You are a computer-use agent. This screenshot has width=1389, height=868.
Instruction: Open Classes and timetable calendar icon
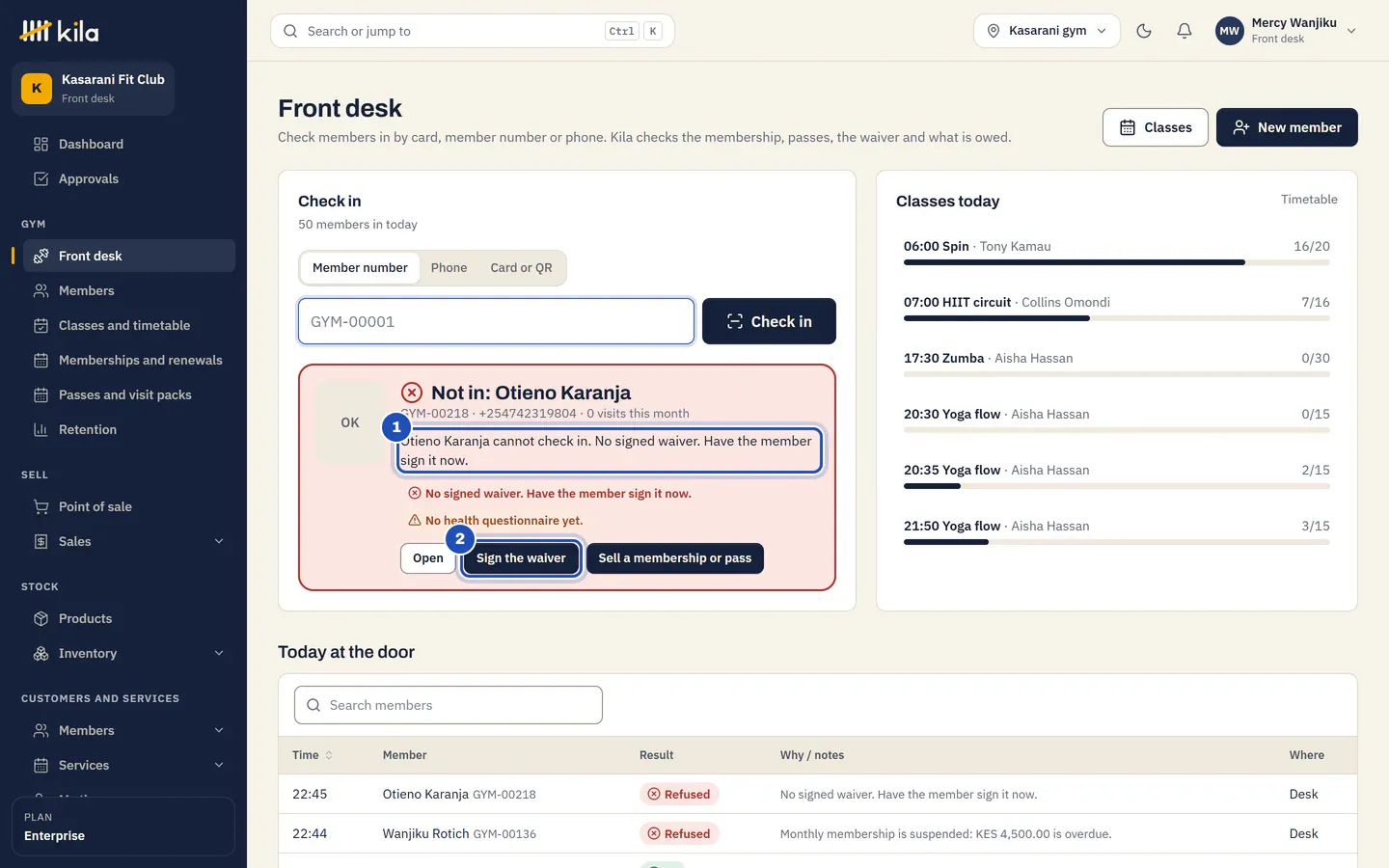click(41, 325)
